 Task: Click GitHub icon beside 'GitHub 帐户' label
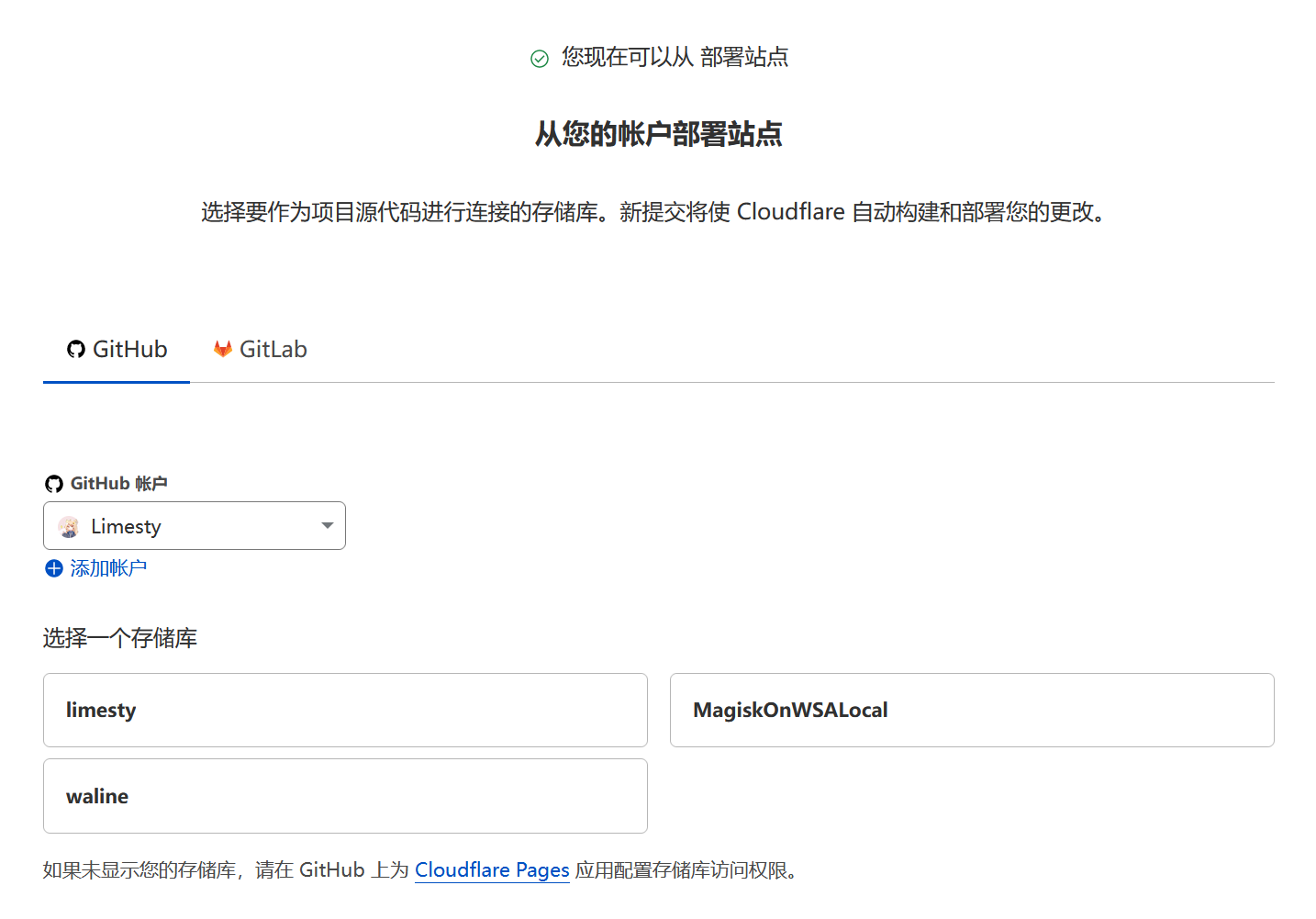(54, 484)
